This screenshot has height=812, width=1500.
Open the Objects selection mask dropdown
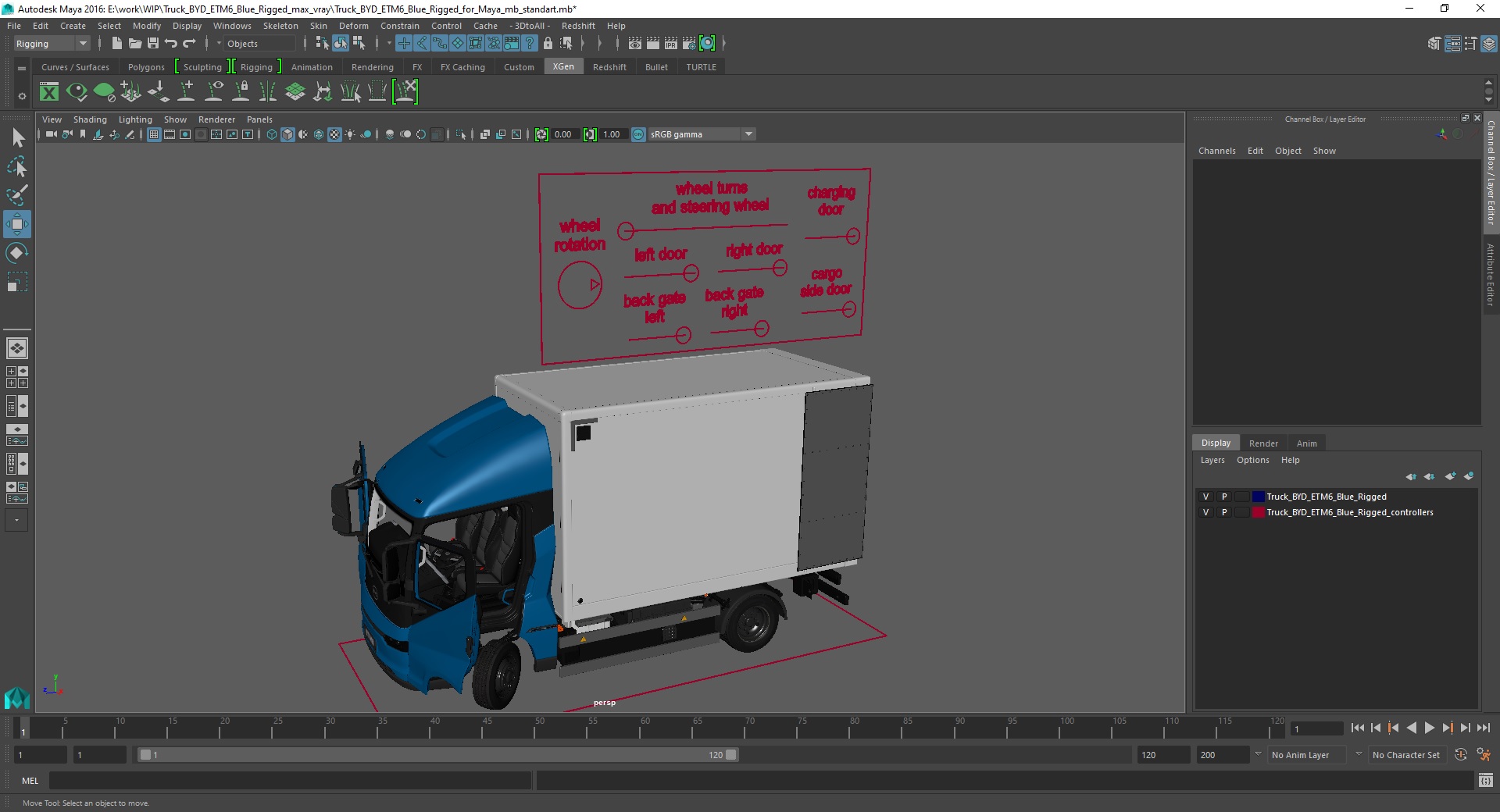click(259, 44)
